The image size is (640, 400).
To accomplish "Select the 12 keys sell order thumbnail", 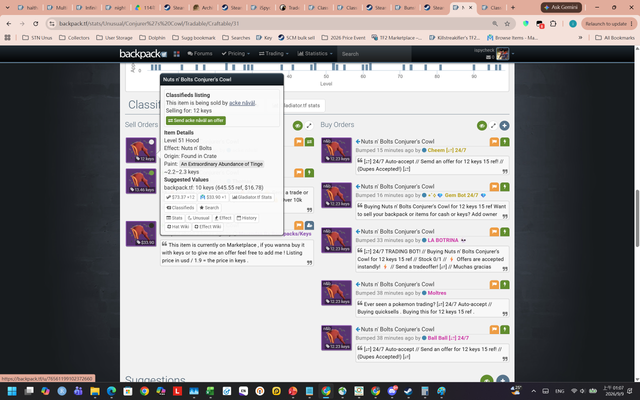I will click(141, 150).
